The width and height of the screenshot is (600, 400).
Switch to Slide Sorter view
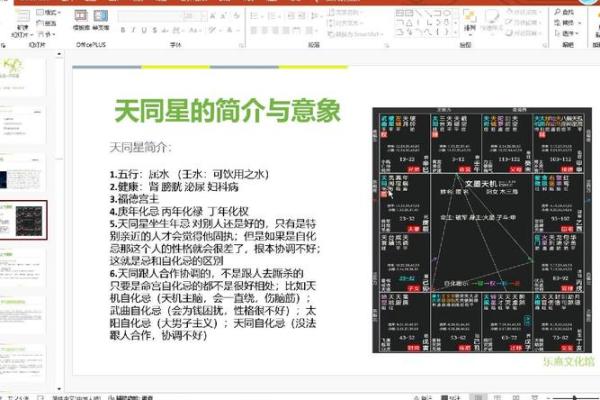[497, 397]
